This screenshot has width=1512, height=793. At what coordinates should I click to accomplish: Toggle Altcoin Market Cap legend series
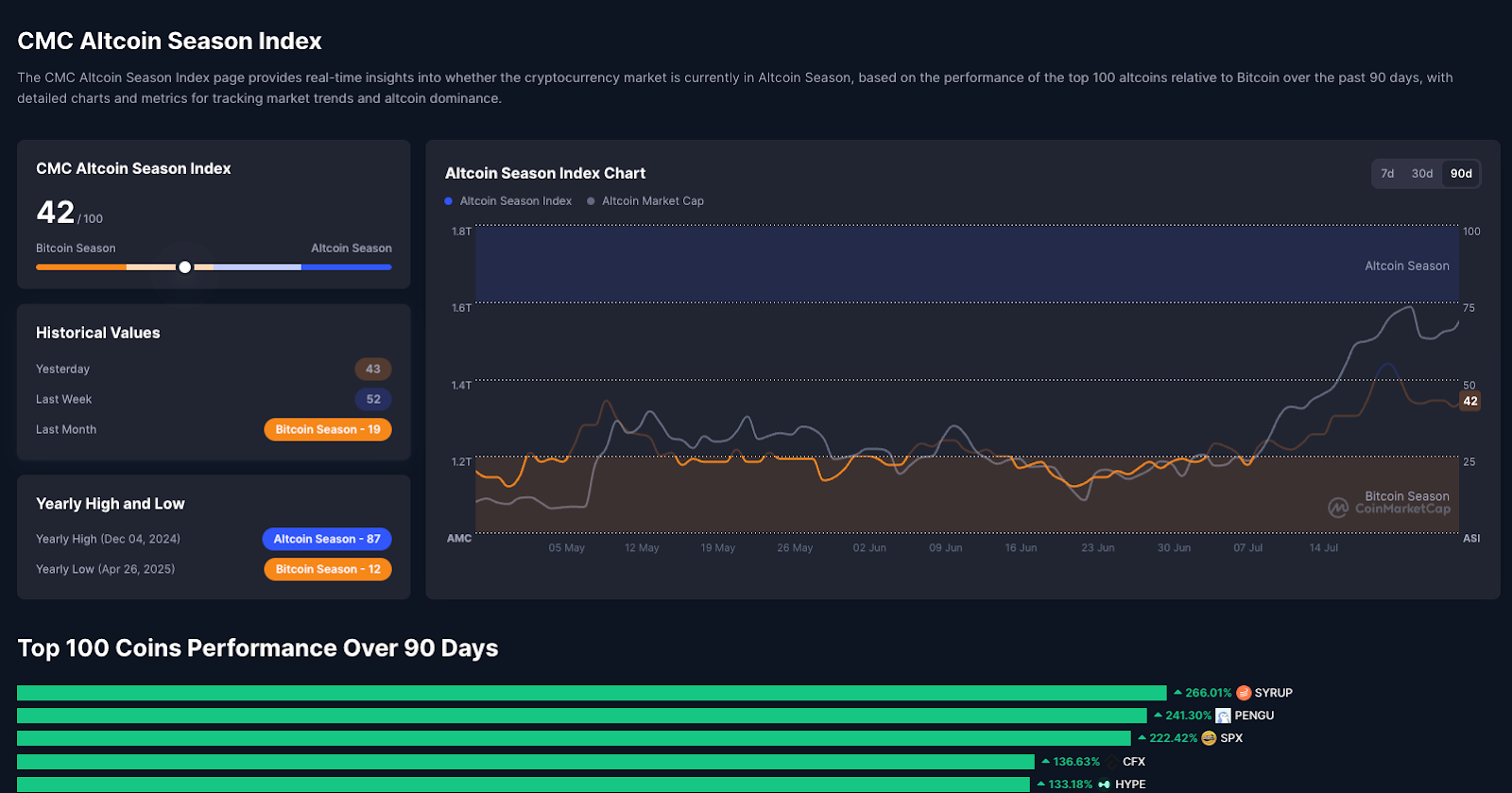pos(645,201)
